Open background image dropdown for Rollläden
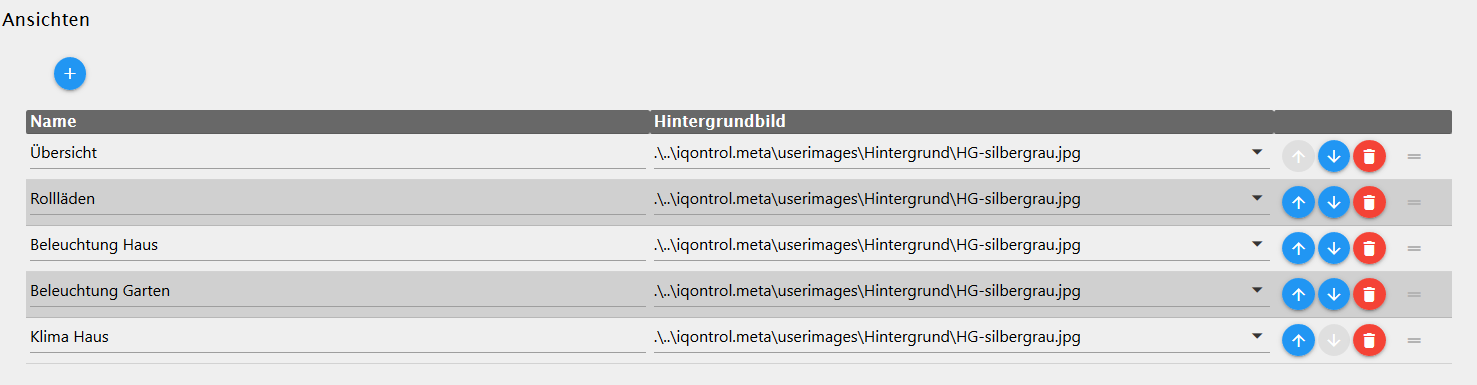This screenshot has width=1477, height=385. click(961, 199)
